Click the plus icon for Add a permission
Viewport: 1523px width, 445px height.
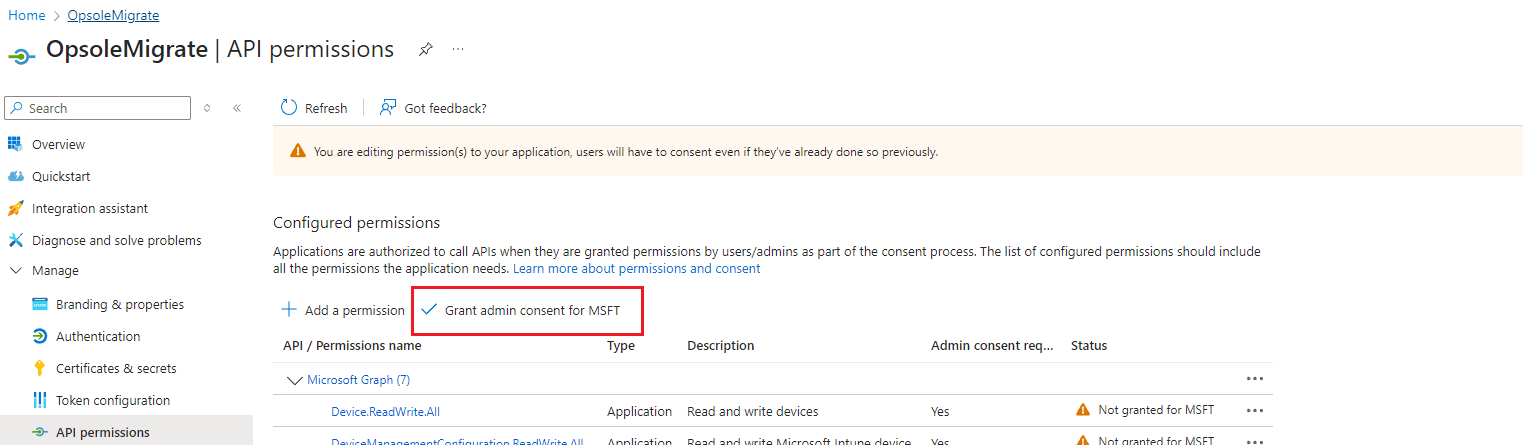tap(289, 310)
